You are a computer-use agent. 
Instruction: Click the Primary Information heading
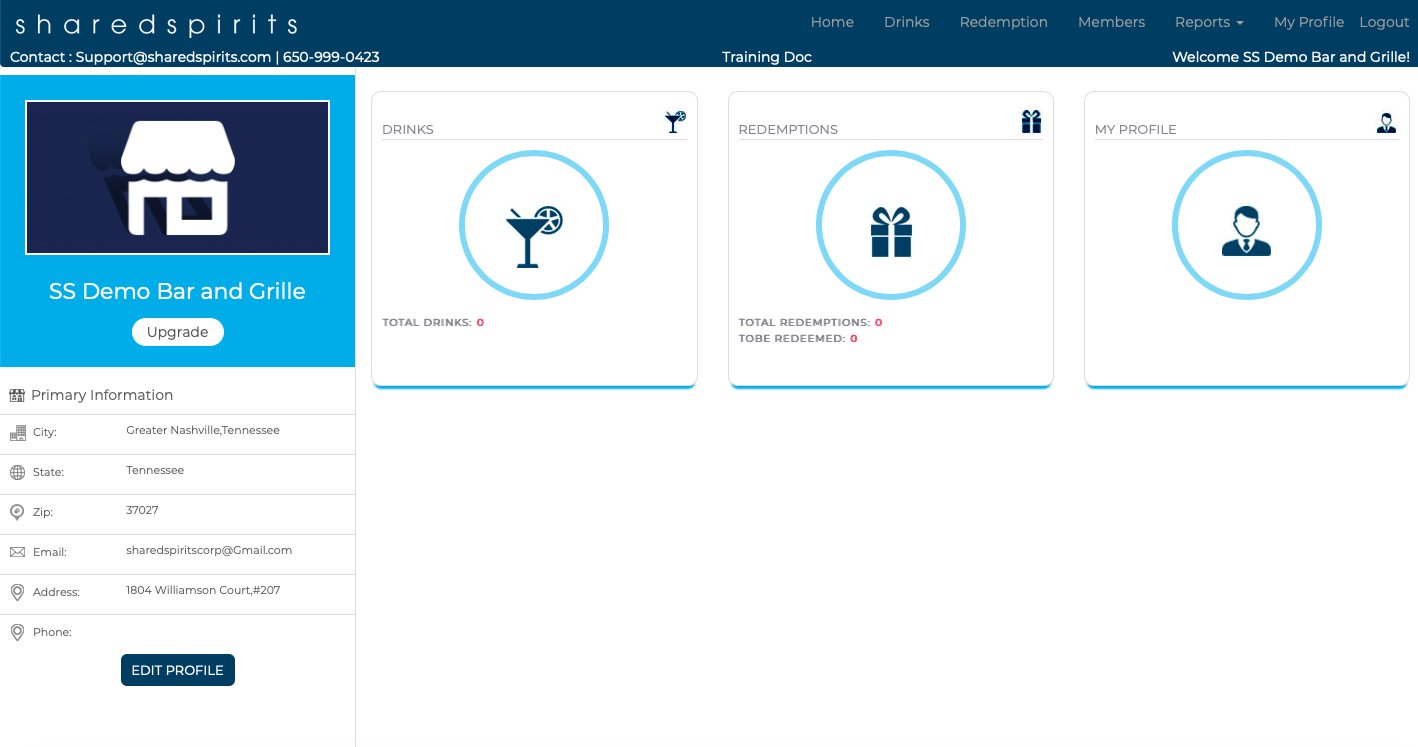tap(102, 395)
